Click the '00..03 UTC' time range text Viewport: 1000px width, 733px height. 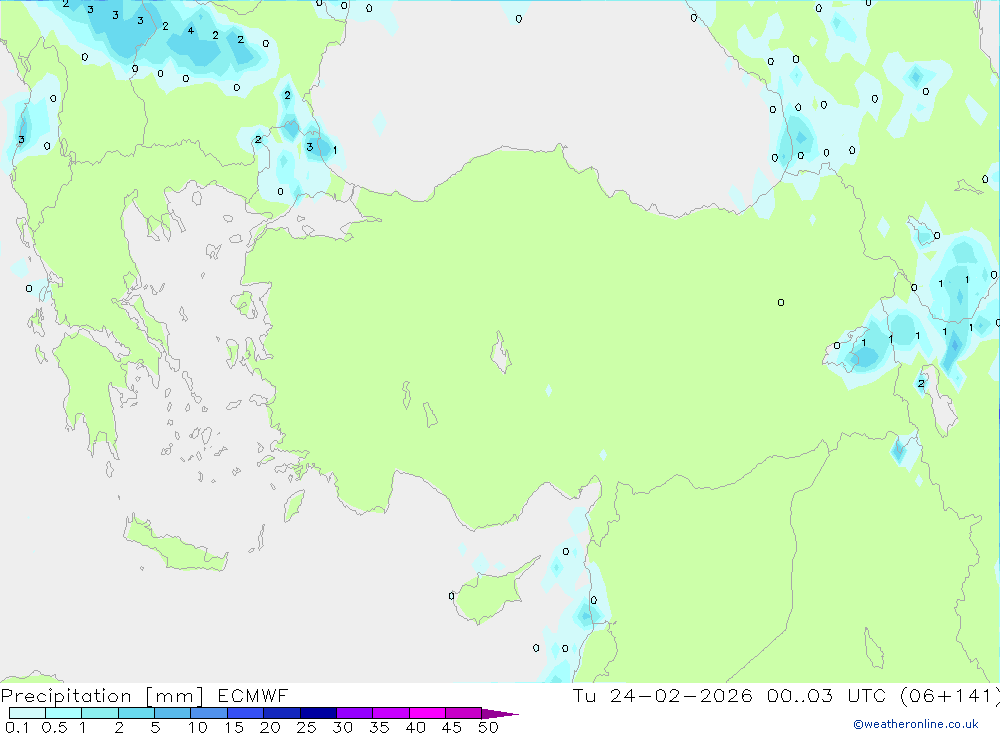[827, 695]
